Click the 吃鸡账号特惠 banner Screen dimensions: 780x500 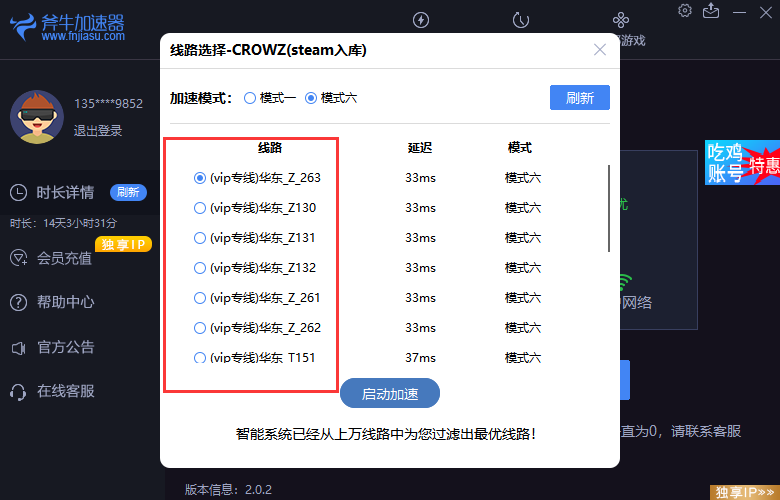point(742,163)
